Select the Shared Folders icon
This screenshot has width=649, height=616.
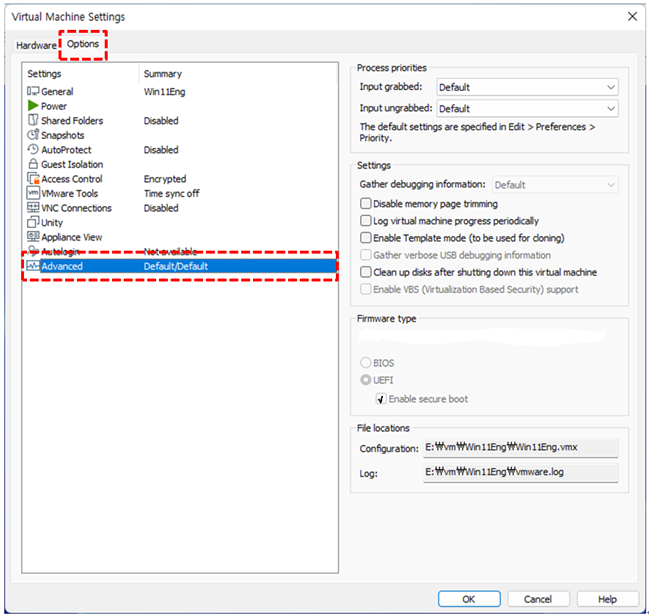(x=33, y=120)
